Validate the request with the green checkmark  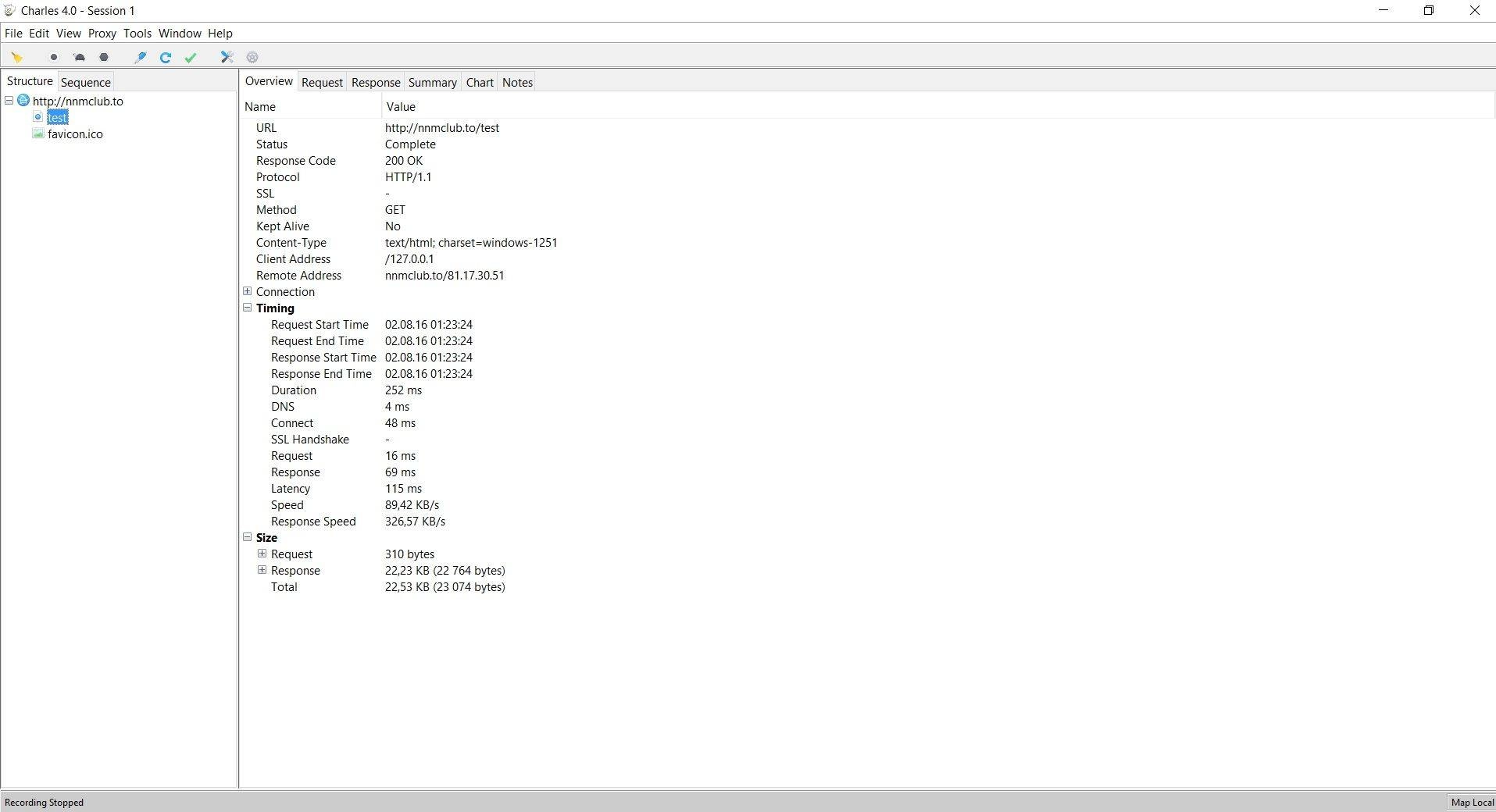tap(191, 57)
